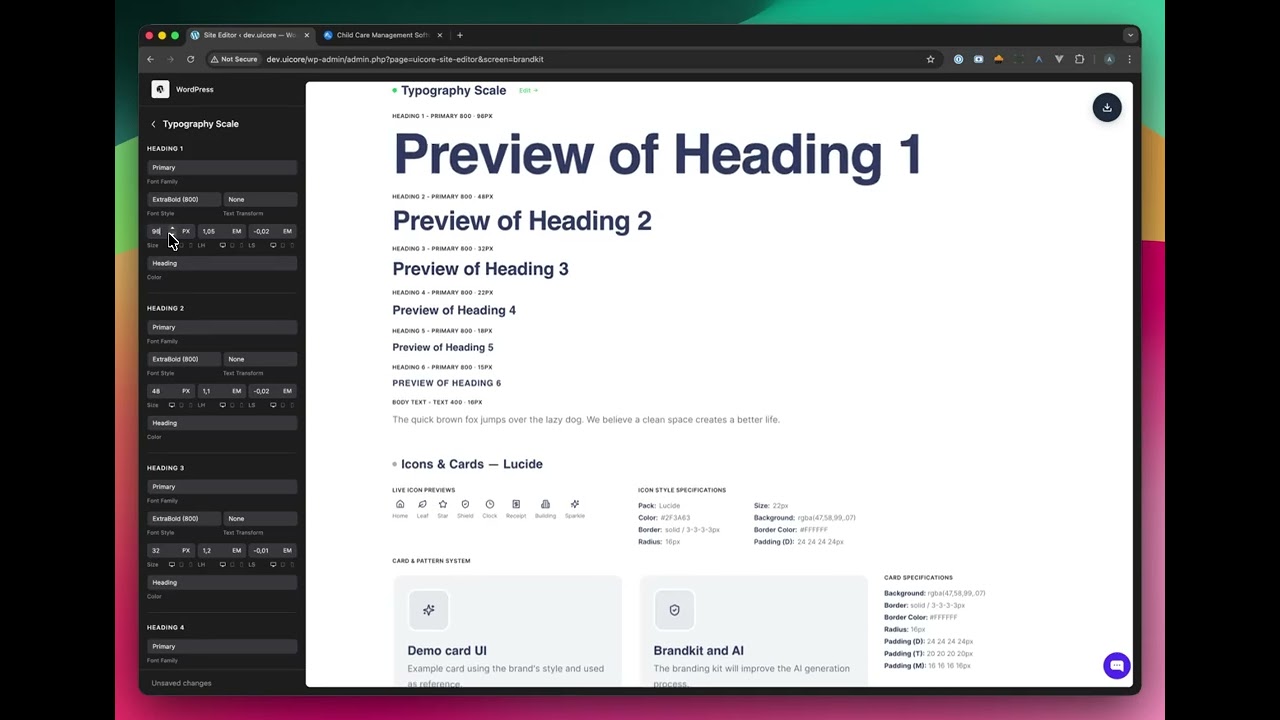
Task: Open new browser tab with plus
Action: click(x=460, y=35)
